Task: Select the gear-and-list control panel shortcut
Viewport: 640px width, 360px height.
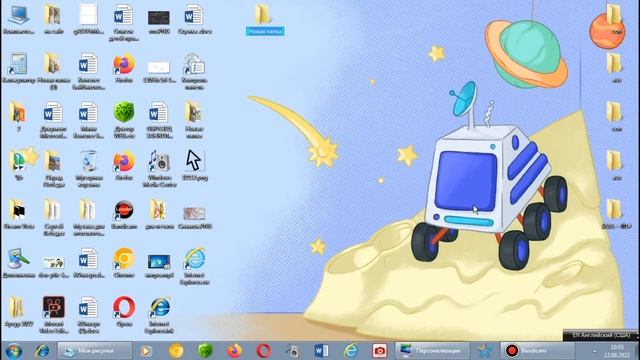Action: point(194,71)
